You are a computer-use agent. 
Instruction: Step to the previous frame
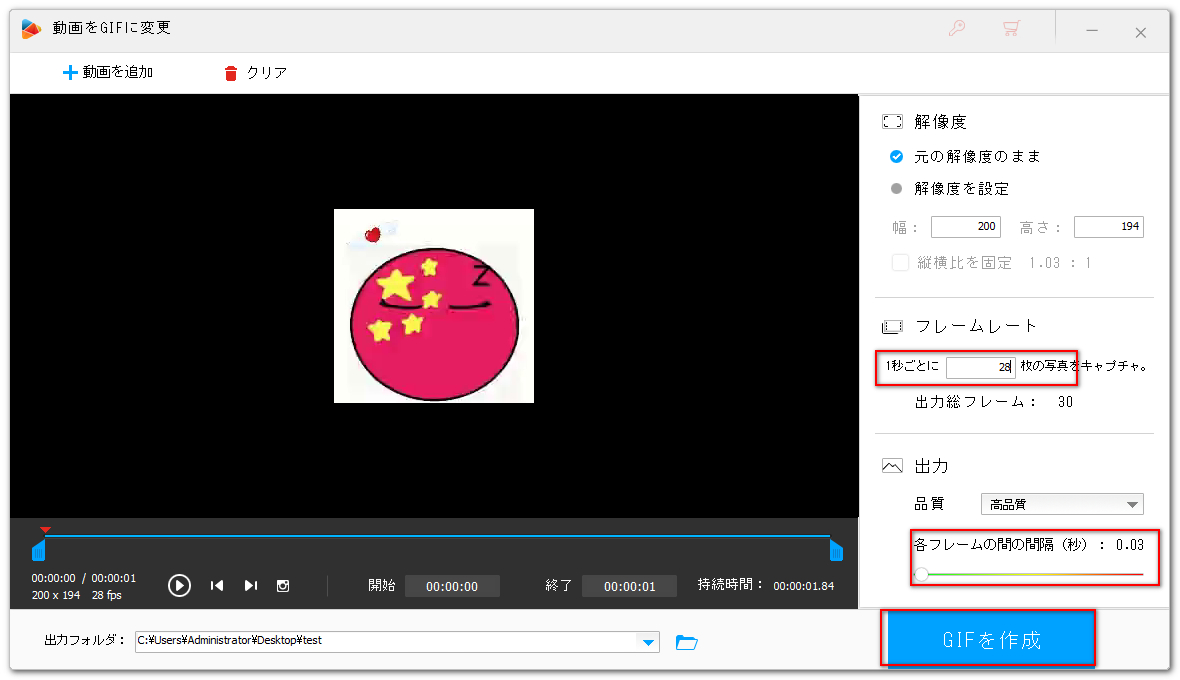click(x=217, y=586)
